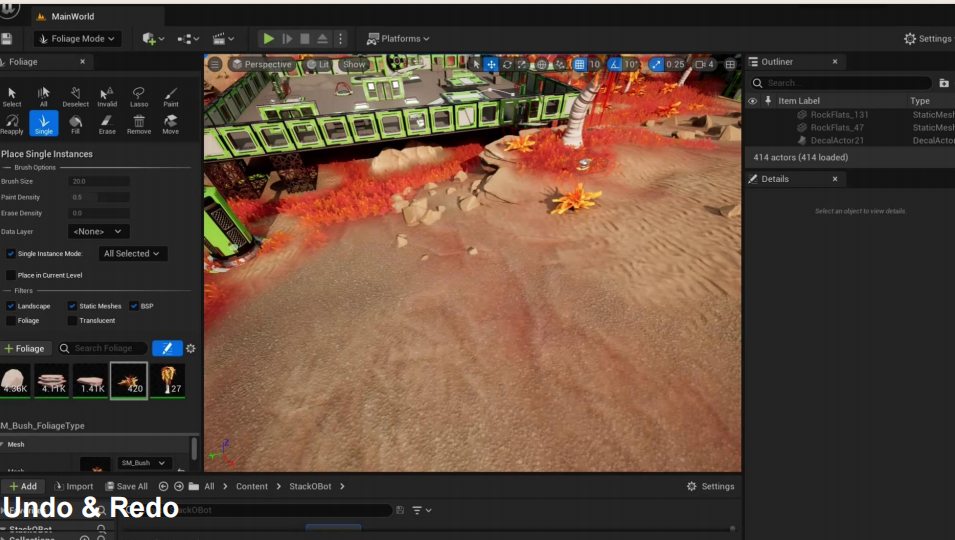Expand the All Selected instance mode dropdown
This screenshot has height=540, width=955.
[x=132, y=254]
